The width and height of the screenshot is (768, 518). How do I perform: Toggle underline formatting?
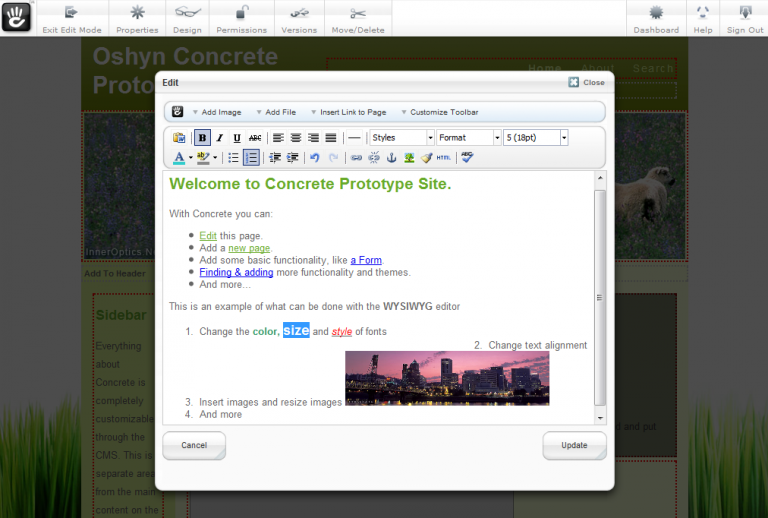coord(237,138)
